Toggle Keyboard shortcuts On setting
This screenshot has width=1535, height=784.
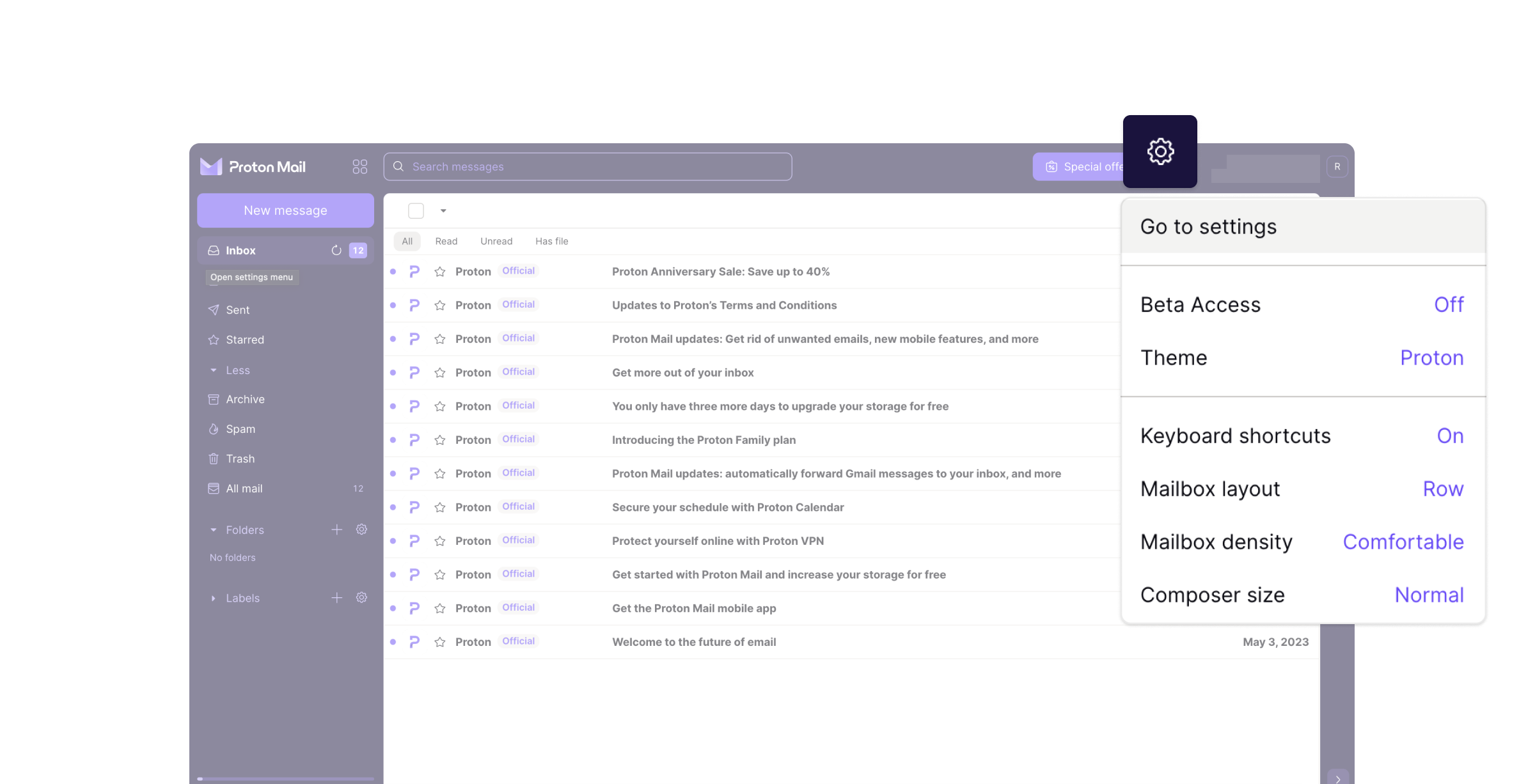click(x=1449, y=436)
